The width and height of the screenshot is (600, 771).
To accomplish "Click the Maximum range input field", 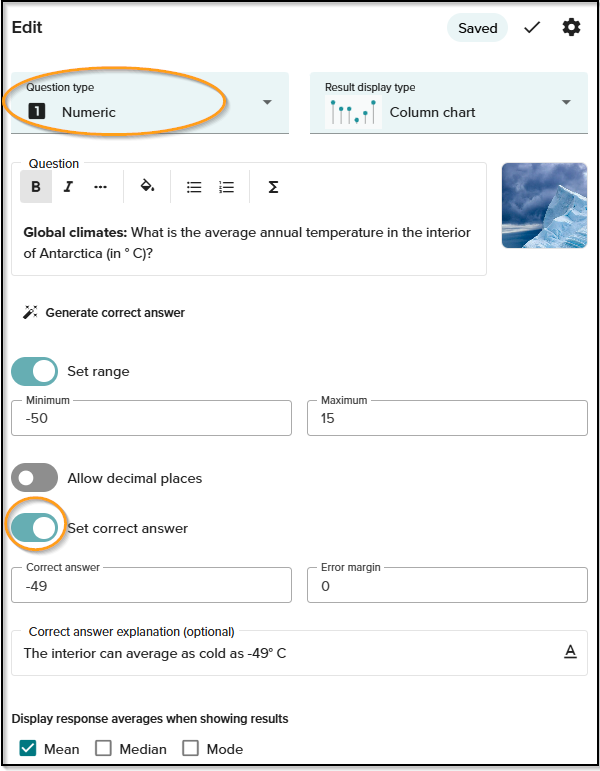I will 447,418.
